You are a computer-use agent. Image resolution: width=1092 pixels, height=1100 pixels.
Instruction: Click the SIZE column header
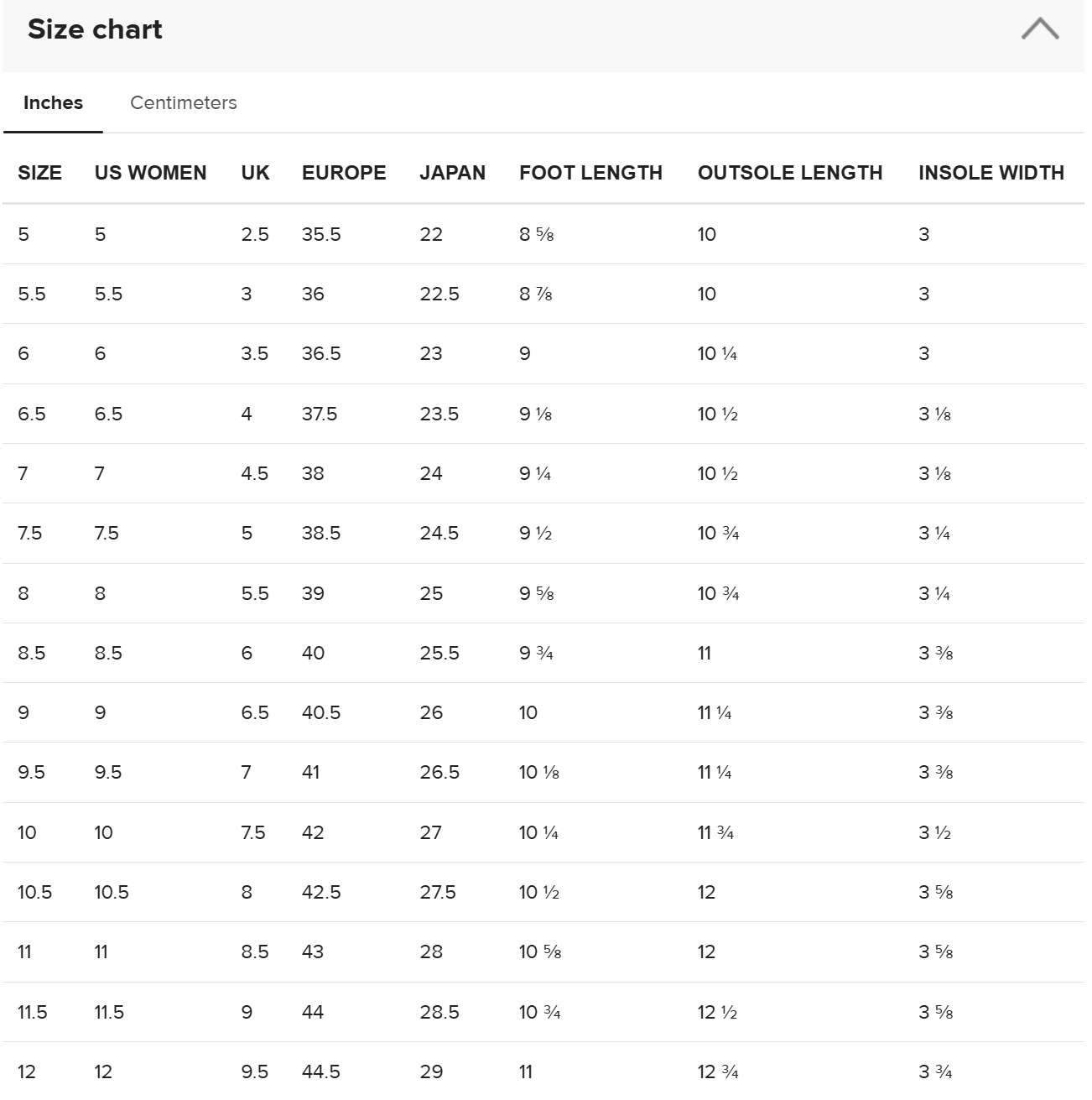coord(39,173)
